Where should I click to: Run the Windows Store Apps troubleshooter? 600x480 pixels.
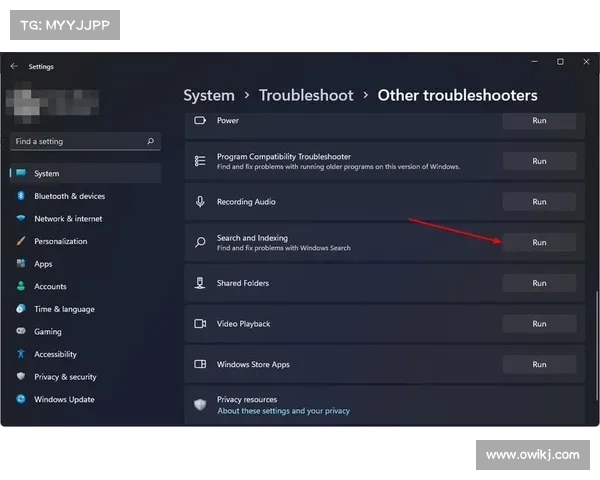coord(539,364)
